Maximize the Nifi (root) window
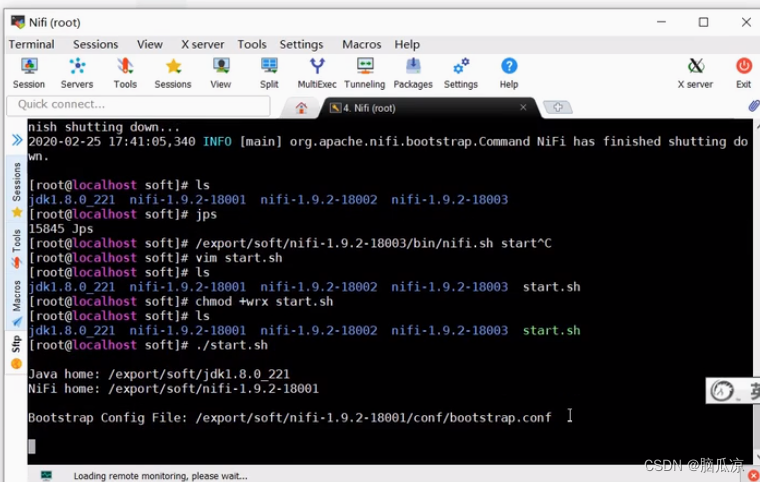Image resolution: width=760 pixels, height=482 pixels. pyautogui.click(x=703, y=22)
